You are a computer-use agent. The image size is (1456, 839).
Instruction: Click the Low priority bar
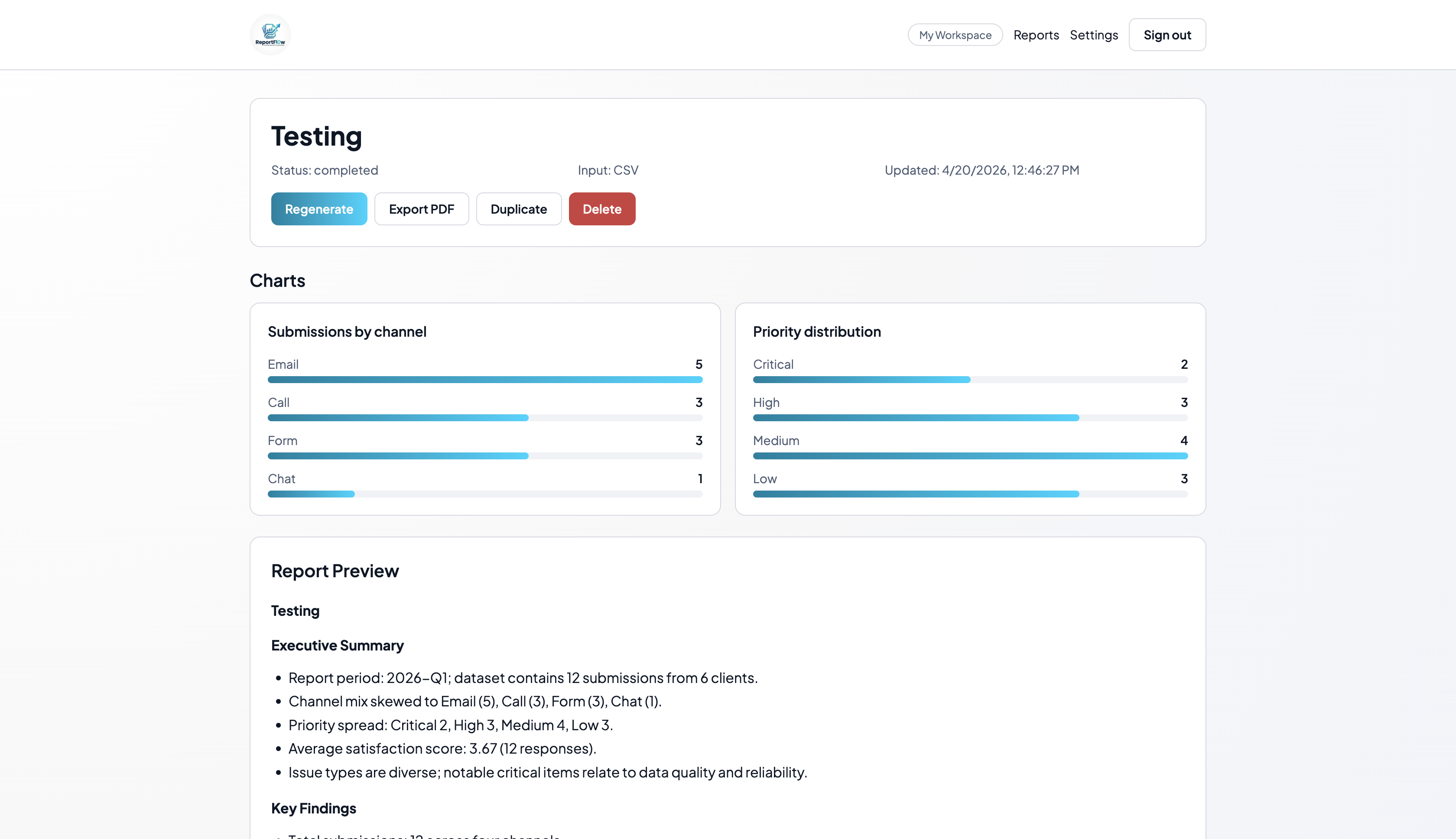tap(970, 494)
